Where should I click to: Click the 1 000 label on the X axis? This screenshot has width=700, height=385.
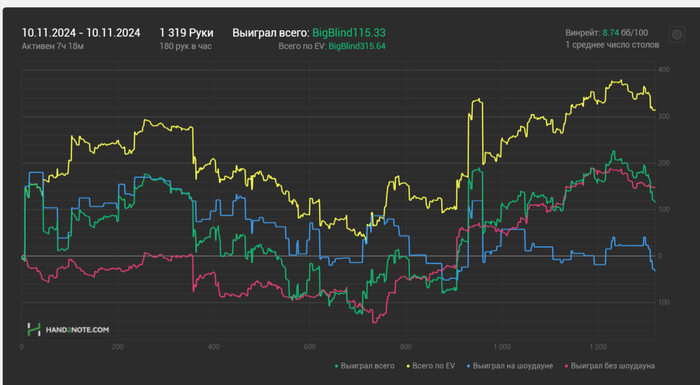(x=502, y=347)
